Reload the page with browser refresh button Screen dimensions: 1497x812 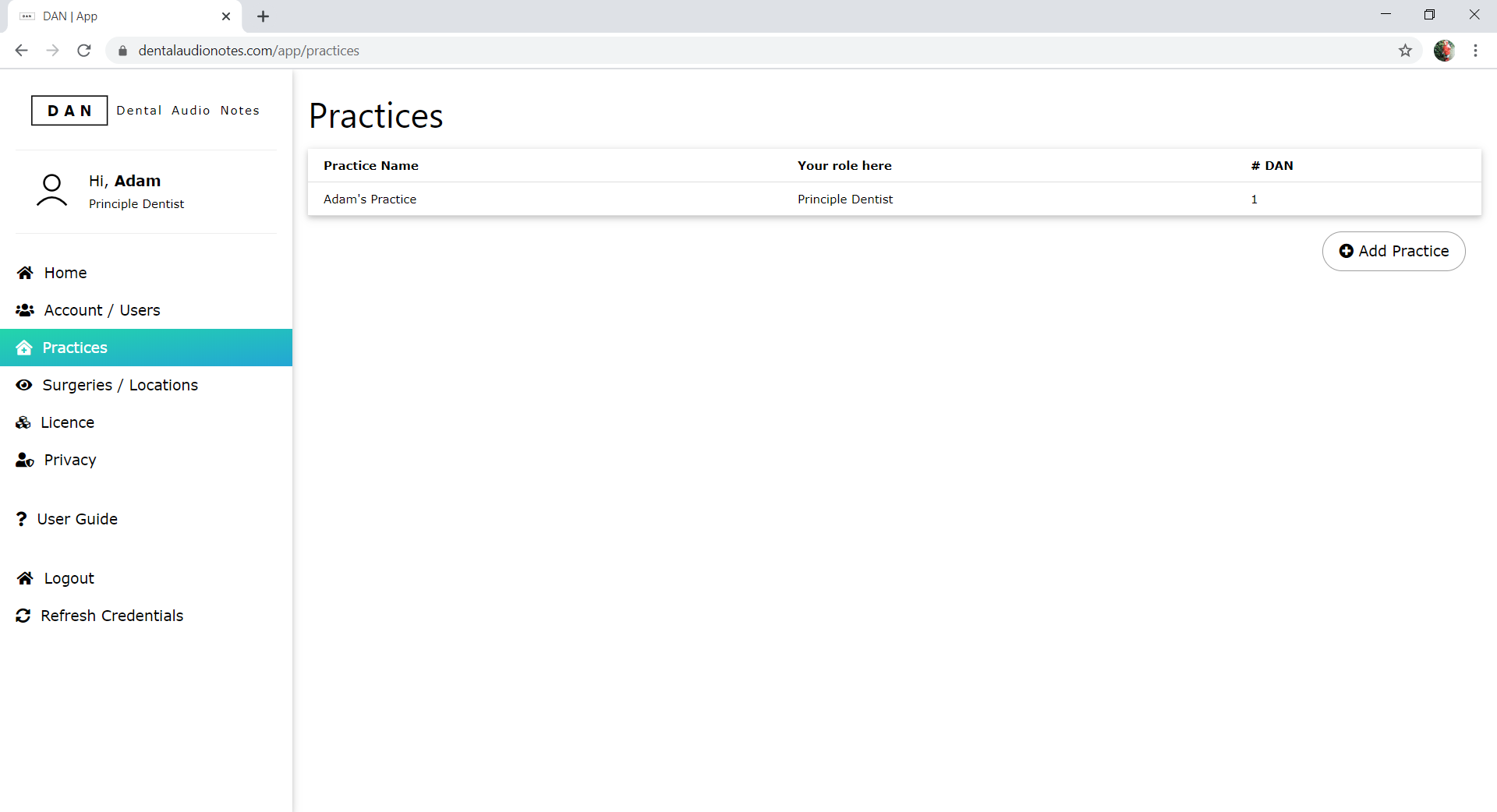(x=84, y=51)
